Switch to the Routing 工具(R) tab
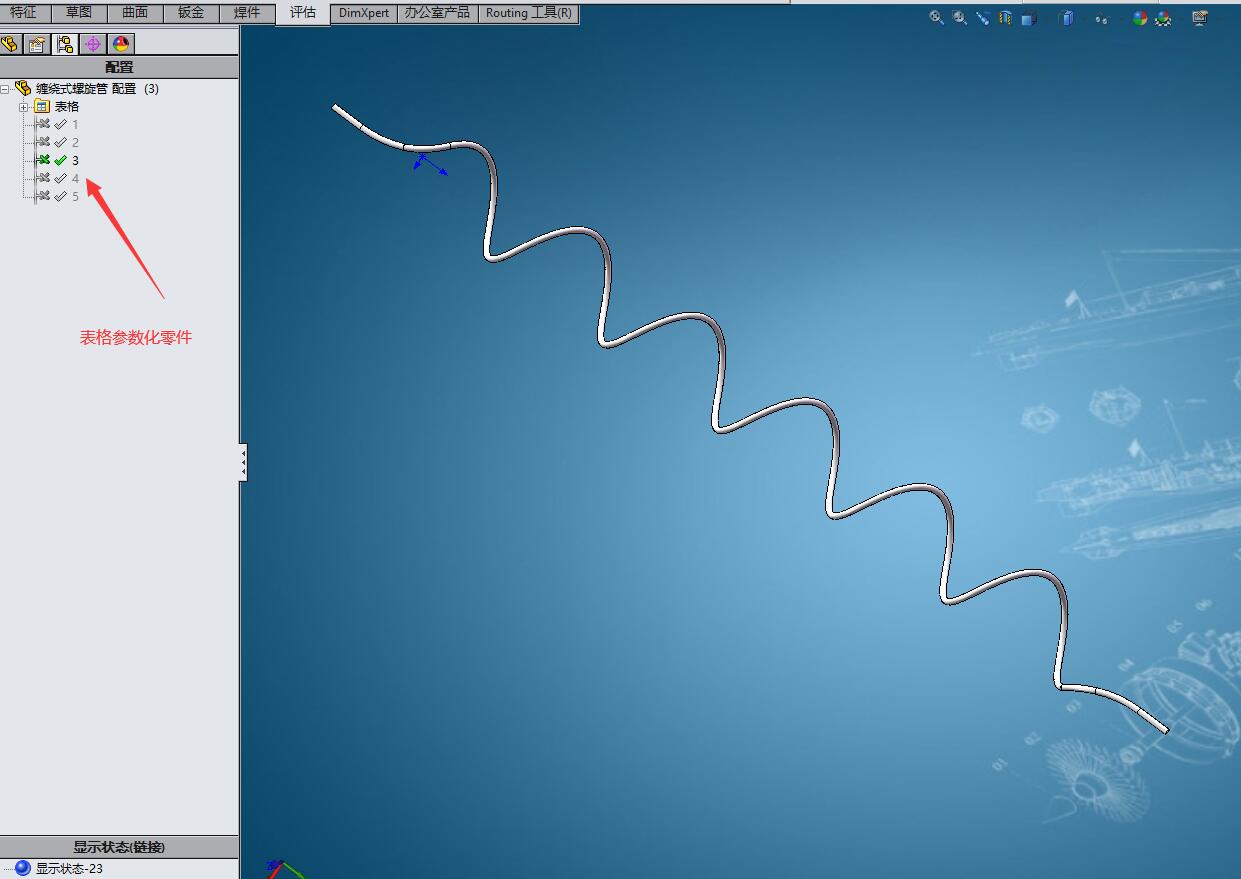 click(x=529, y=13)
